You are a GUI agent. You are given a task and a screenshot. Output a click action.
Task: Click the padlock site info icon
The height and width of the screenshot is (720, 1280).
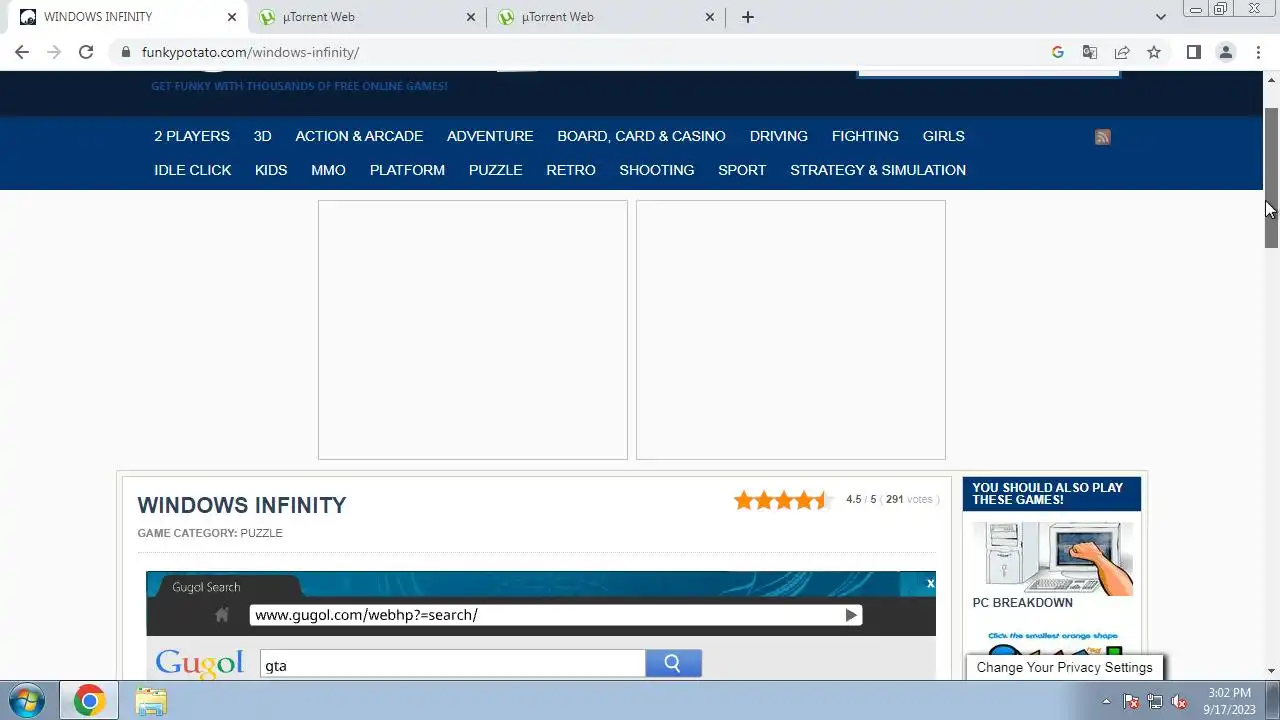coord(125,52)
